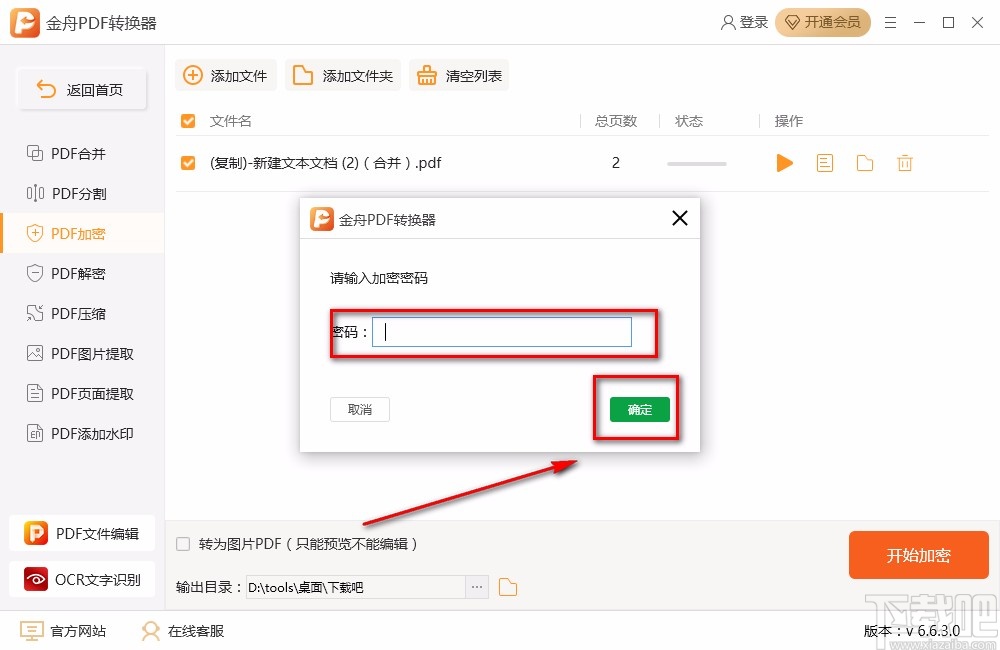Click the file's status progress bar

pos(696,162)
